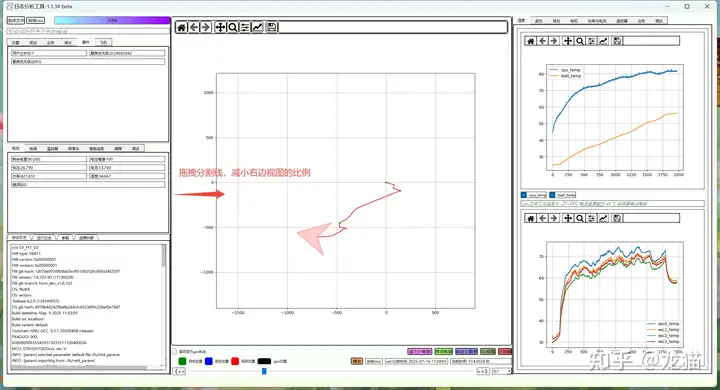This screenshot has width=720, height=390.
Task: Click Home icon above cpu_temp chart
Action: pyautogui.click(x=530, y=41)
